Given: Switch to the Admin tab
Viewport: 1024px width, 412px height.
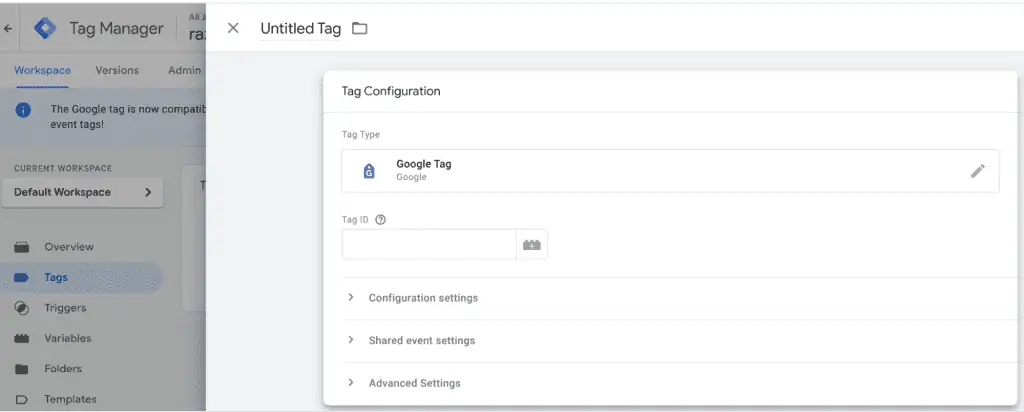Looking at the screenshot, I should (185, 71).
